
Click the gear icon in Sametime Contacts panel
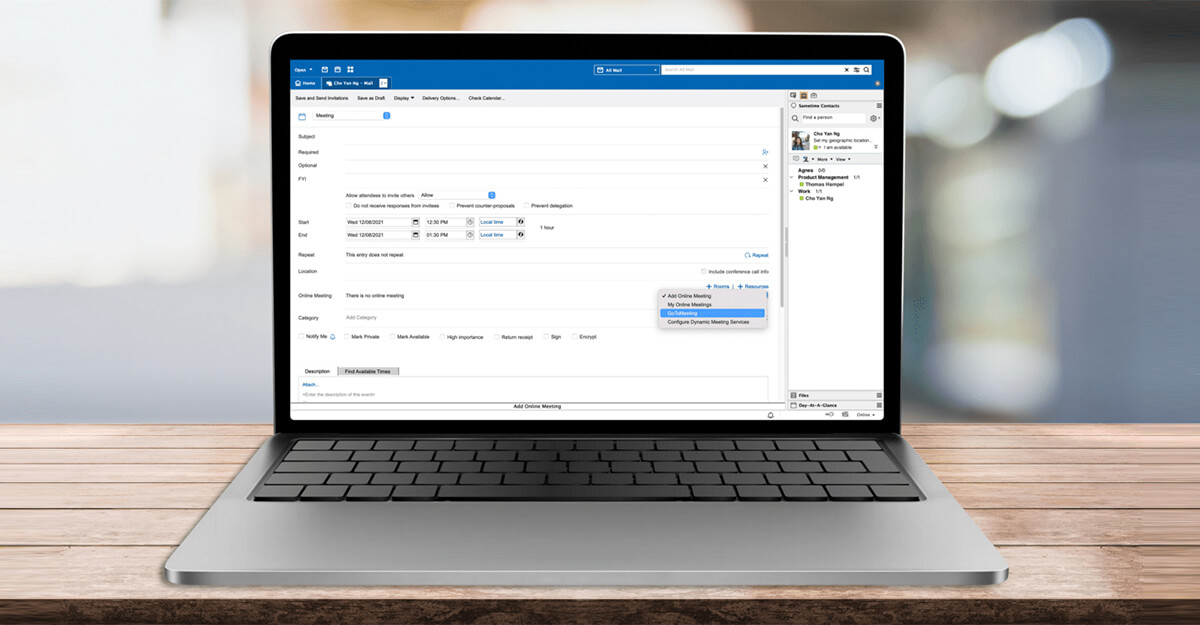873,118
